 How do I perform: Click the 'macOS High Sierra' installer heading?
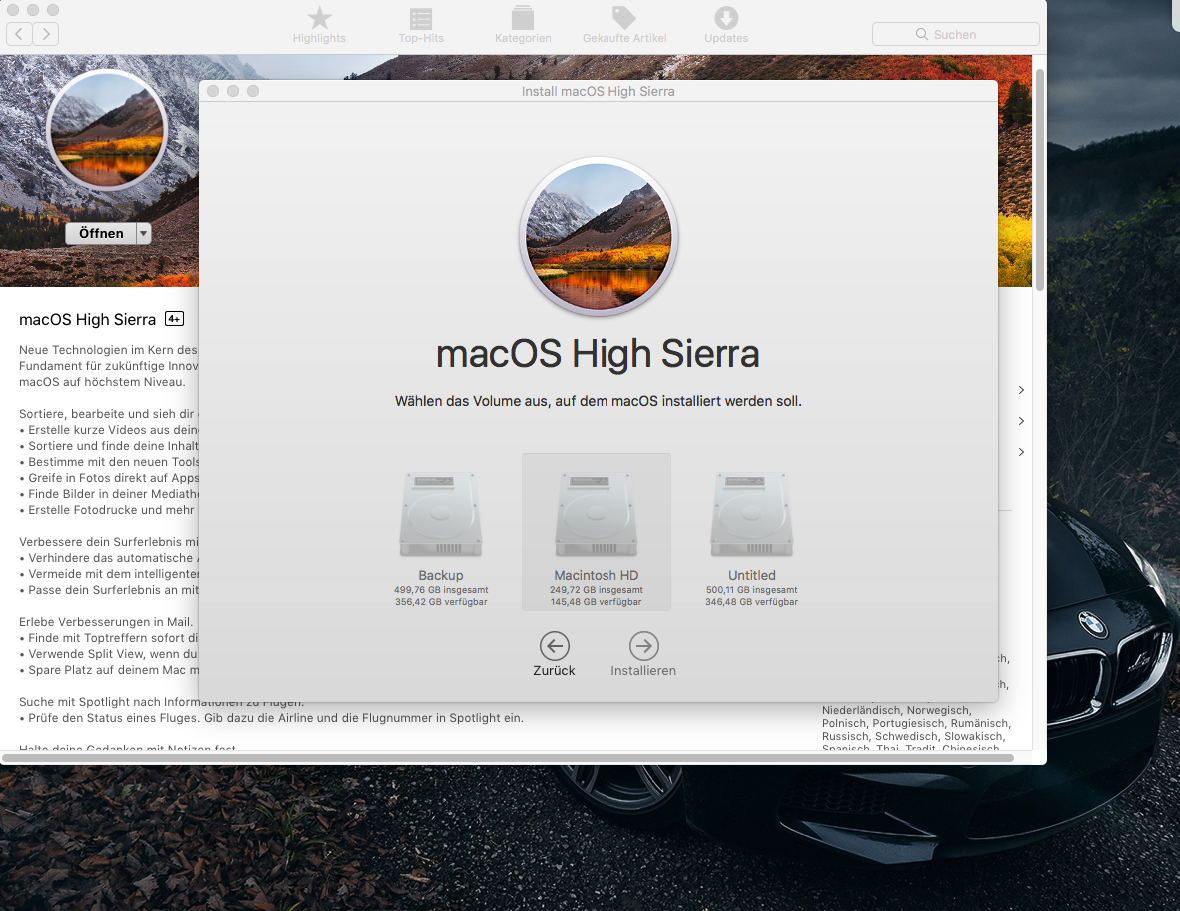(x=598, y=354)
